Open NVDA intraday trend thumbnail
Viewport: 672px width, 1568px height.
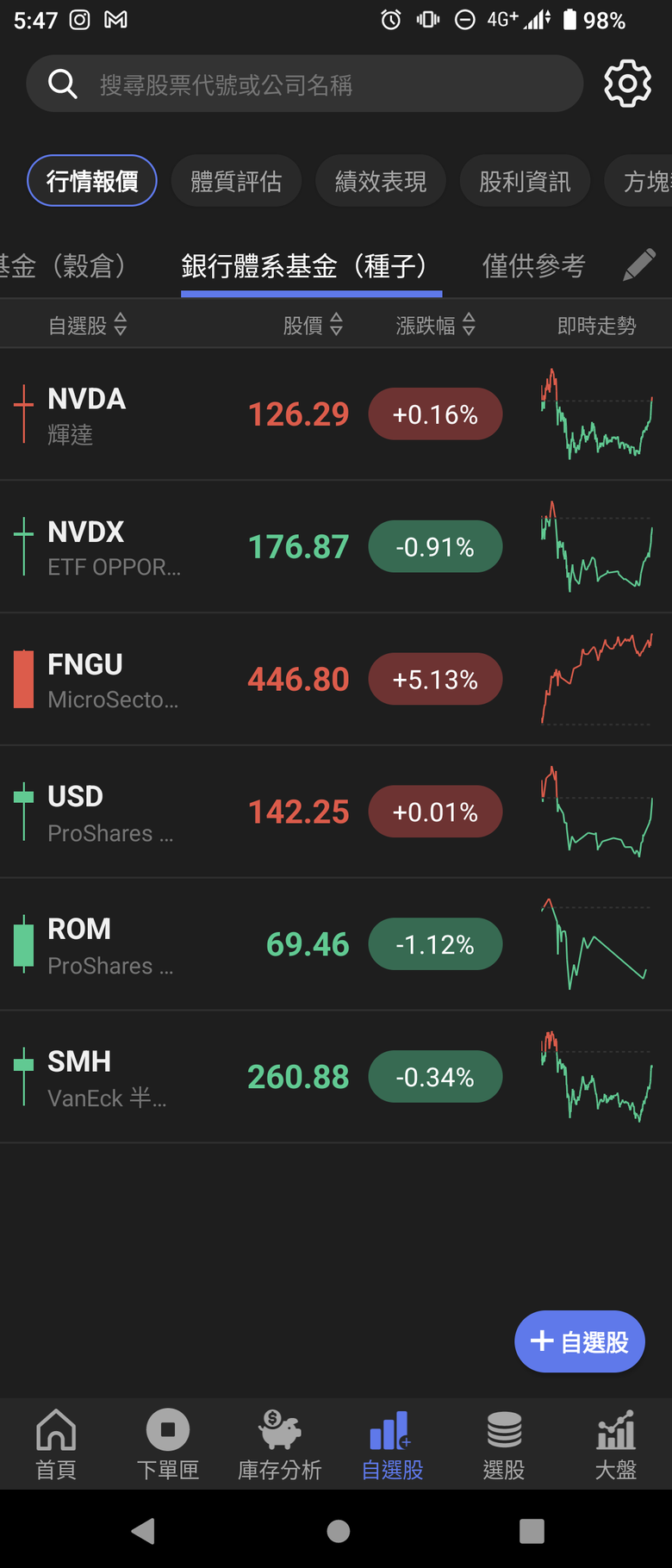click(596, 414)
